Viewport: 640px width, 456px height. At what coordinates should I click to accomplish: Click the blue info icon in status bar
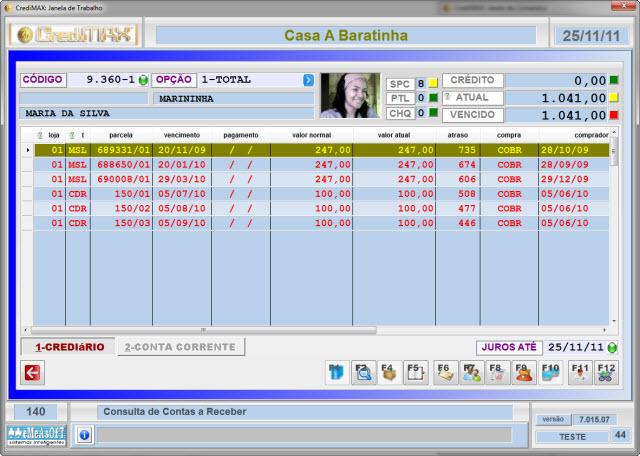pos(84,435)
